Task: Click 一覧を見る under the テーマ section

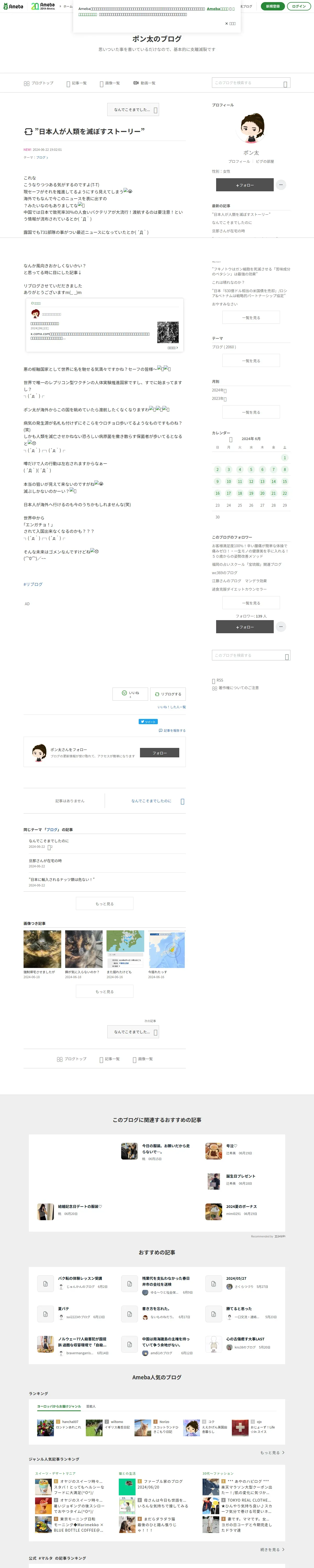Action: (251, 361)
